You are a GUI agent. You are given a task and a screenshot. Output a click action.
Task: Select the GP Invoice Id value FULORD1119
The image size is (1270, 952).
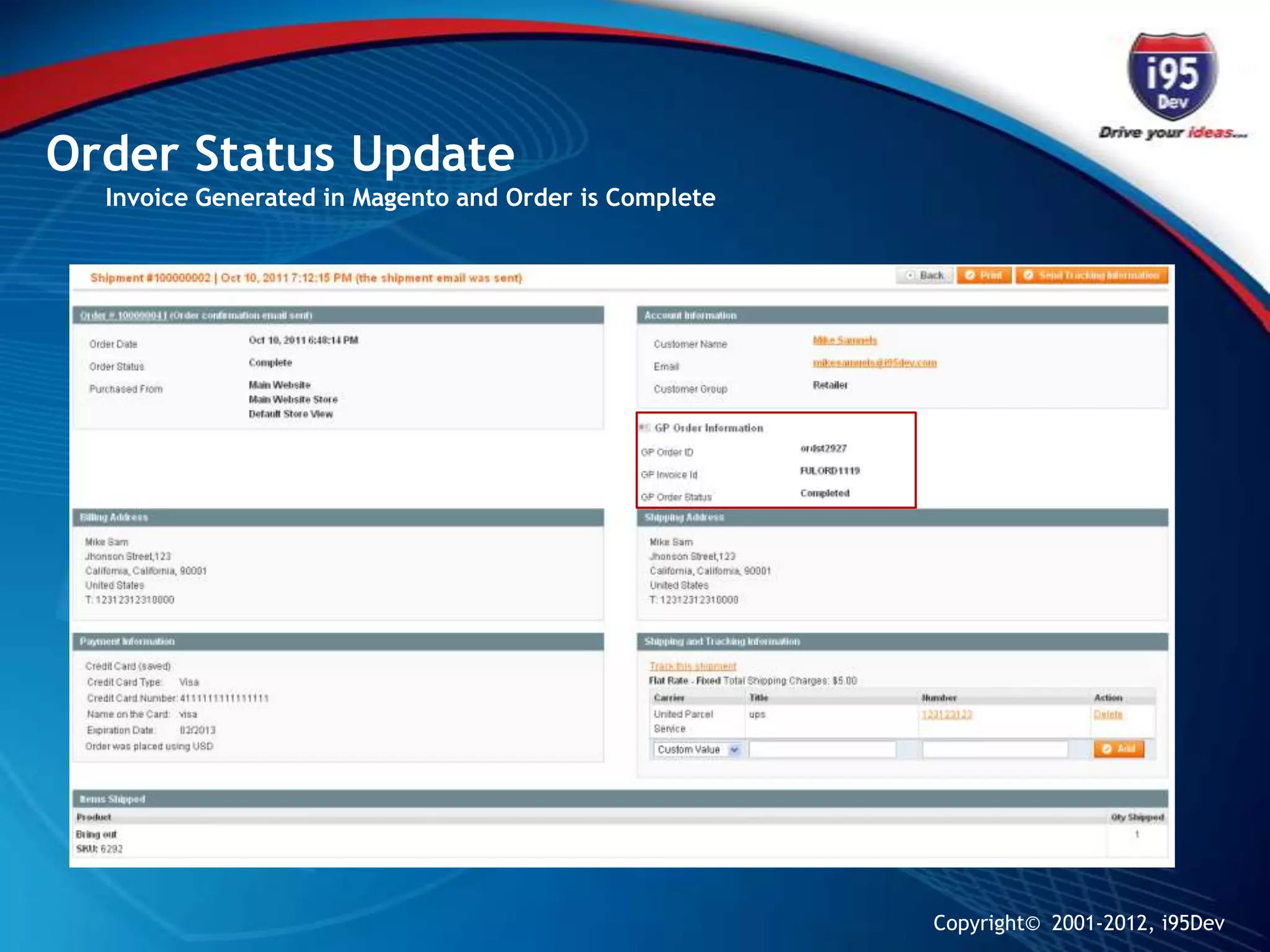(830, 470)
